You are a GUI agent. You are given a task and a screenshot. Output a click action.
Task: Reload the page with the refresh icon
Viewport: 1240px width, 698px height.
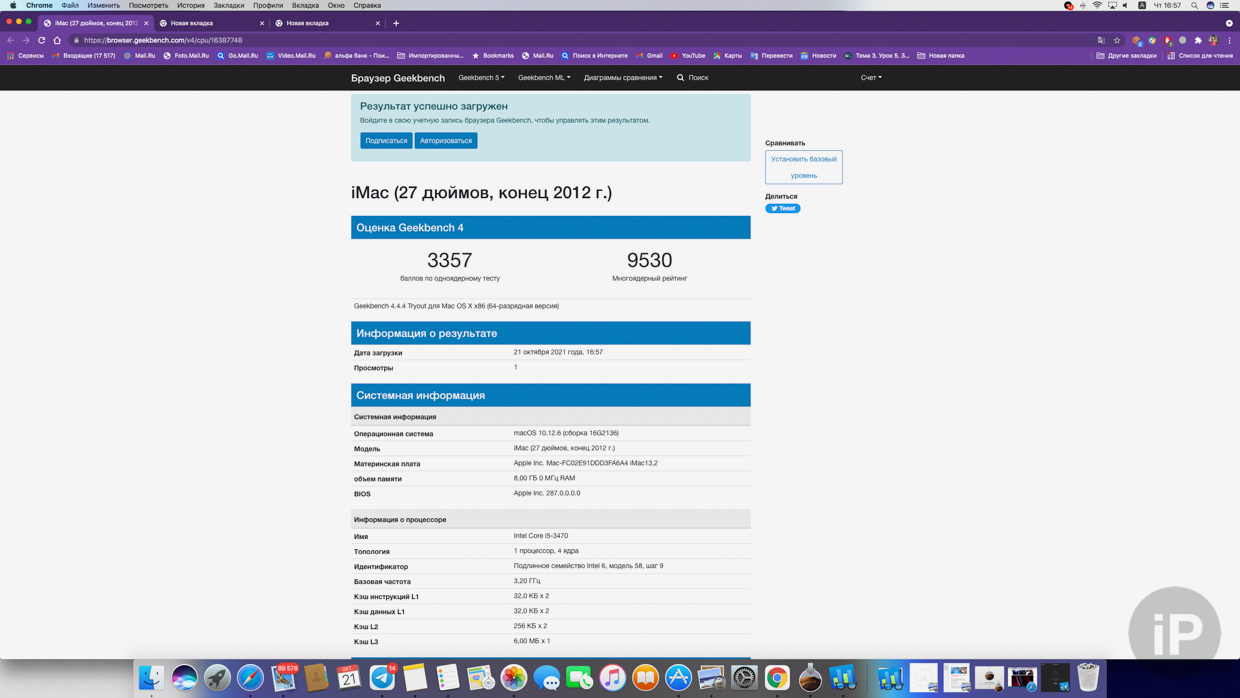pyautogui.click(x=42, y=40)
